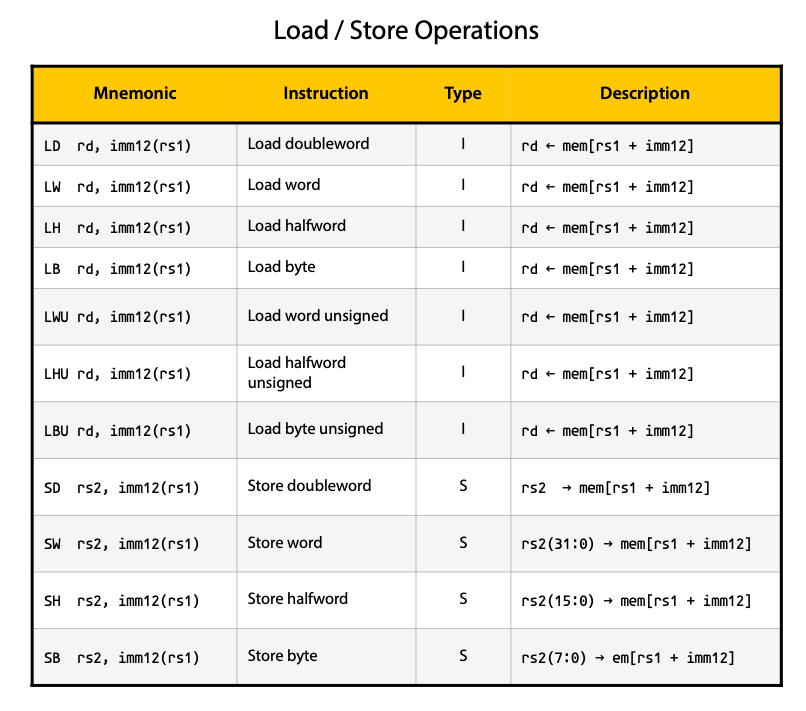This screenshot has width=806, height=711.
Task: Select the LW mnemonic cell
Action: pos(135,185)
